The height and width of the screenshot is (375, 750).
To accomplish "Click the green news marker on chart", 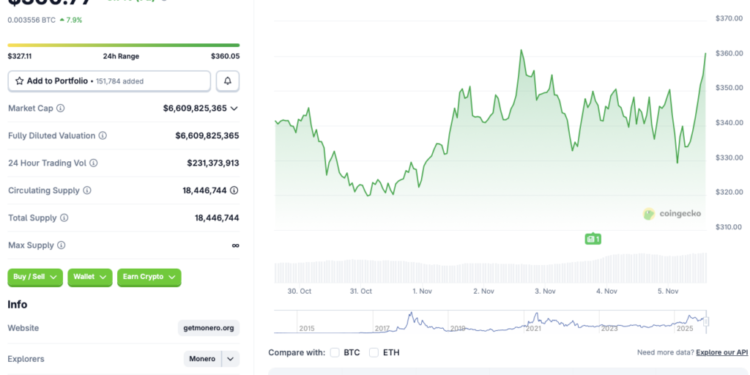I will point(593,239).
